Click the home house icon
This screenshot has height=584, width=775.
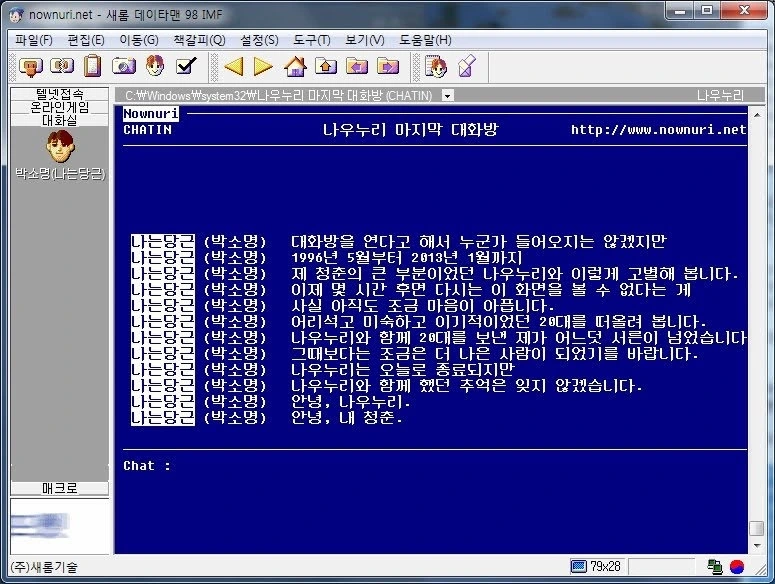coord(295,66)
